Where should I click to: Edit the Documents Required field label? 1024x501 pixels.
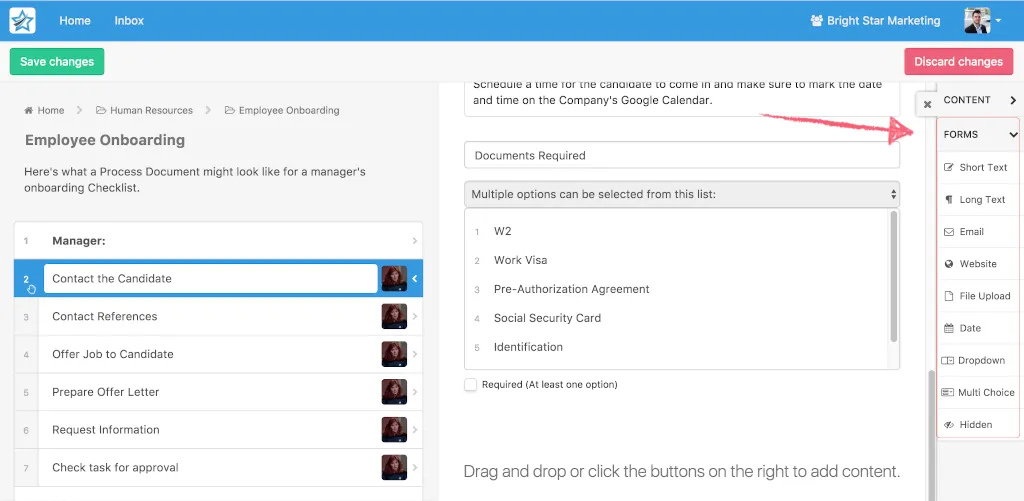682,155
